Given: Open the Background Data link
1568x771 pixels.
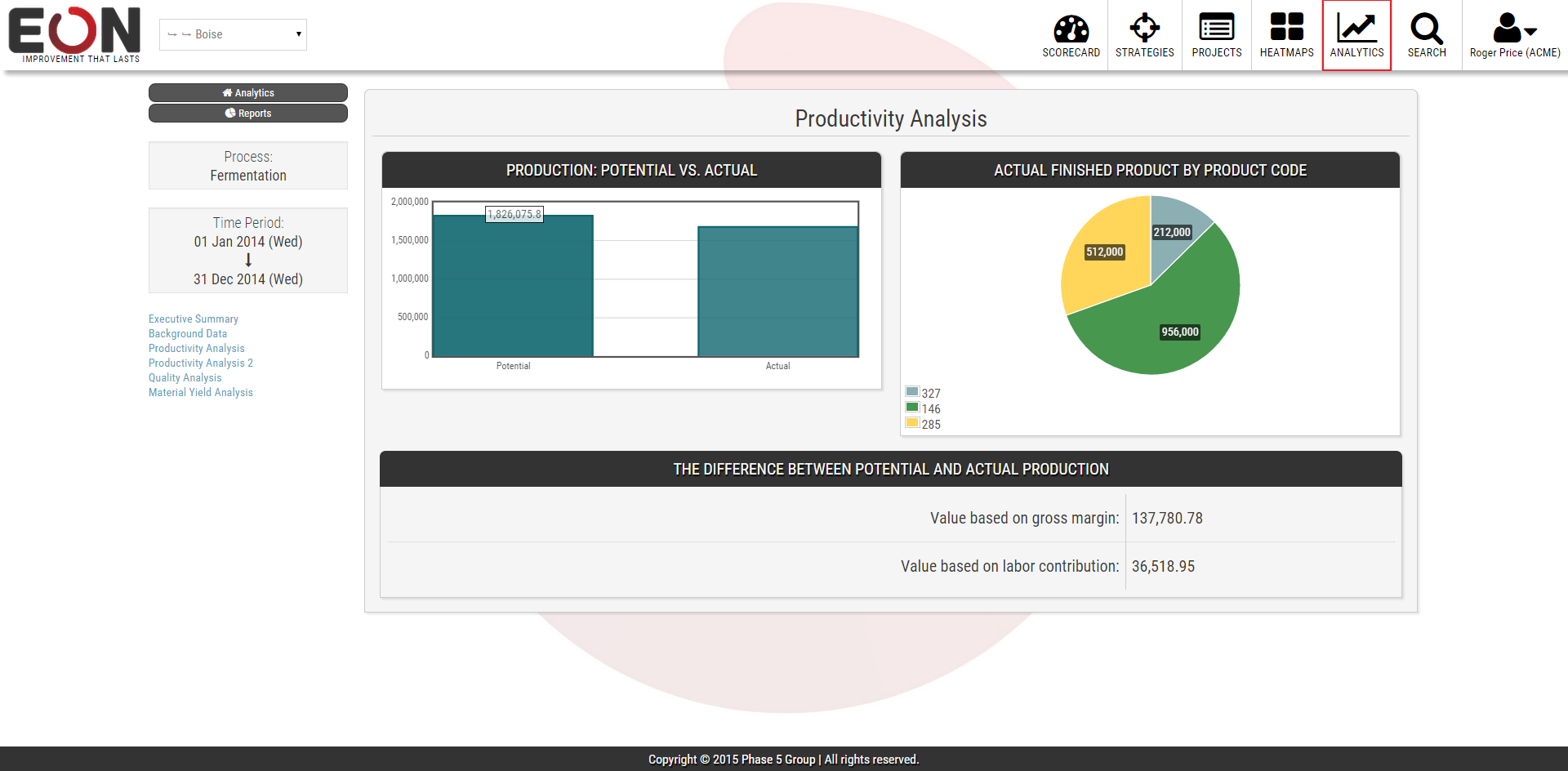Looking at the screenshot, I should coord(188,333).
